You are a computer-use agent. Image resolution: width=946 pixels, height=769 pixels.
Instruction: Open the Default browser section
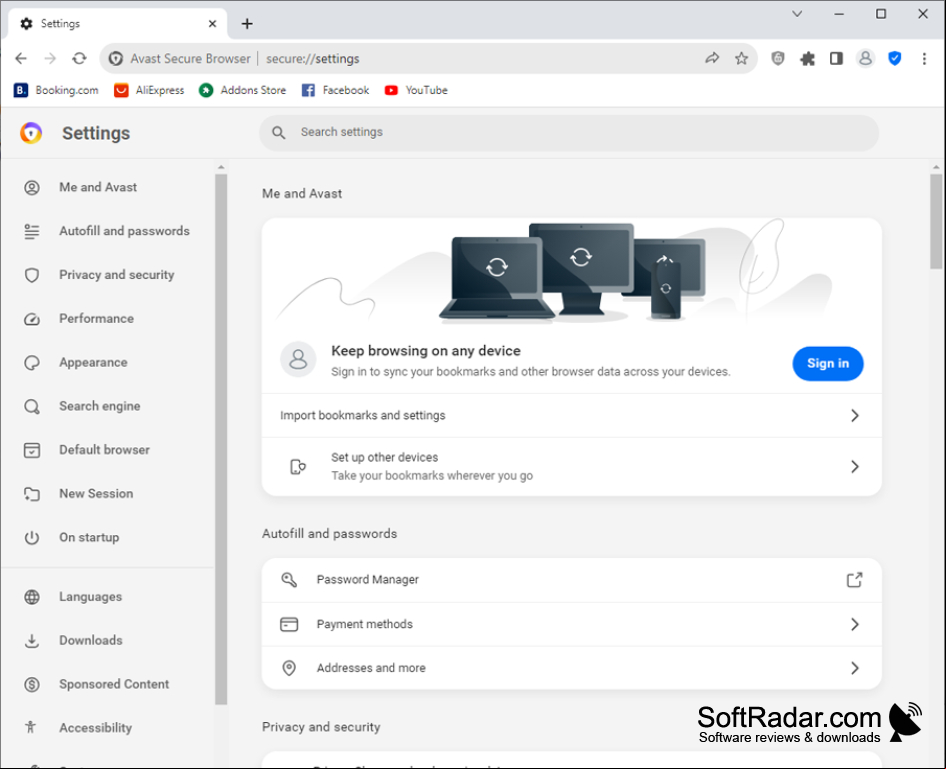coord(104,450)
